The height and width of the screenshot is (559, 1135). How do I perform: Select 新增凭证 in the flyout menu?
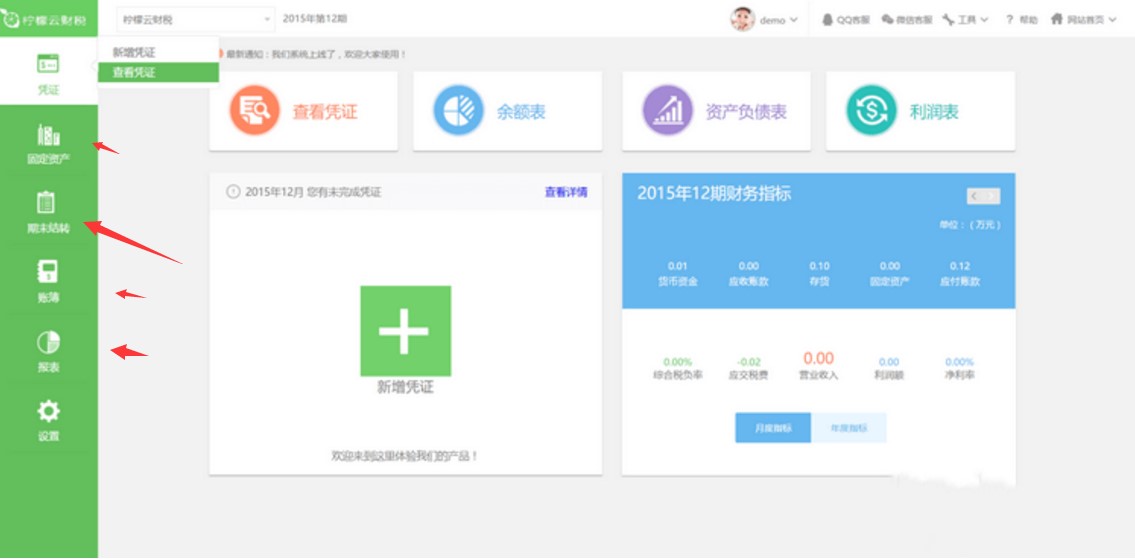coord(134,52)
